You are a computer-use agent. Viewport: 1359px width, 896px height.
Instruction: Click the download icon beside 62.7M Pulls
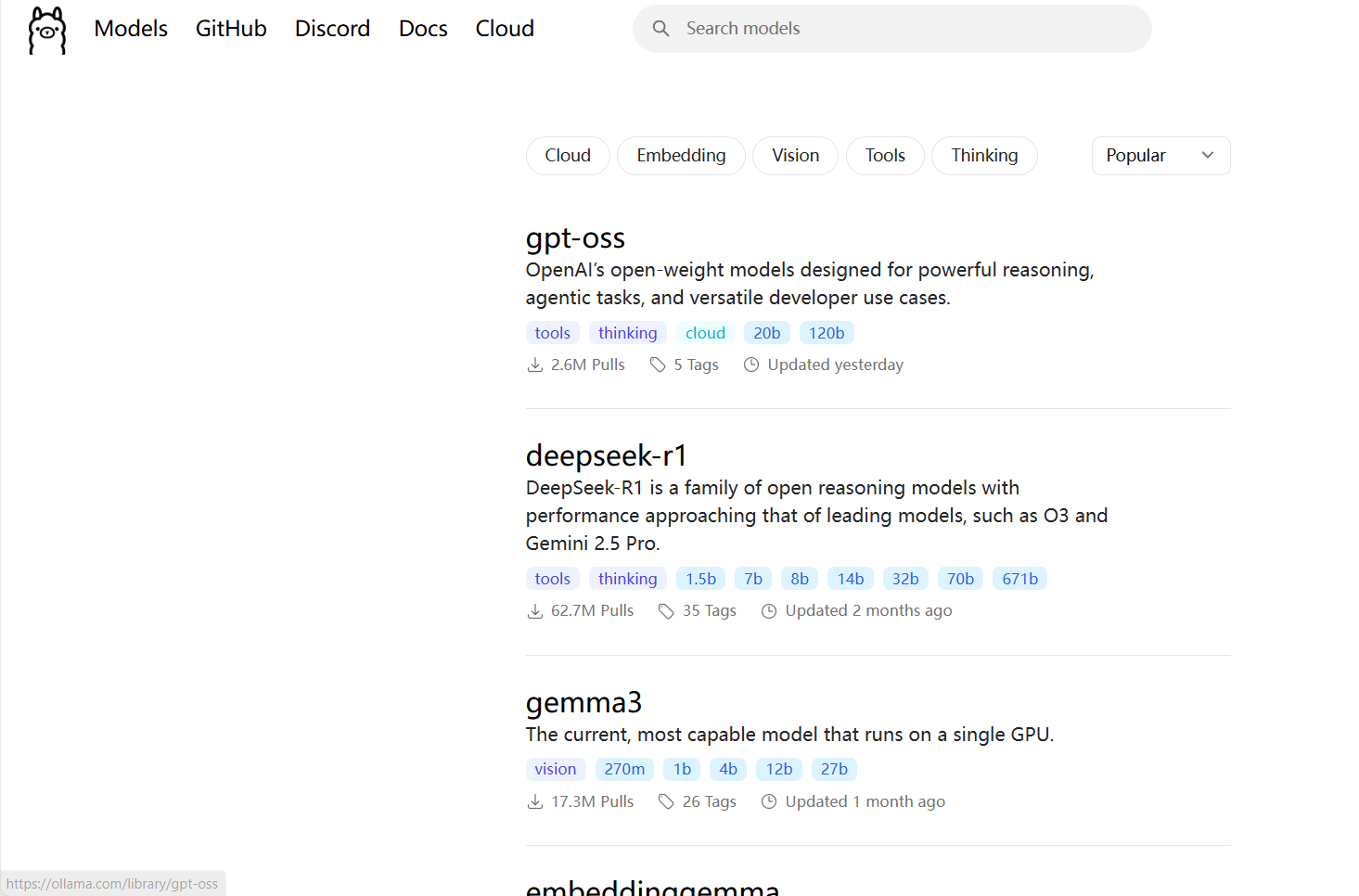[535, 611]
